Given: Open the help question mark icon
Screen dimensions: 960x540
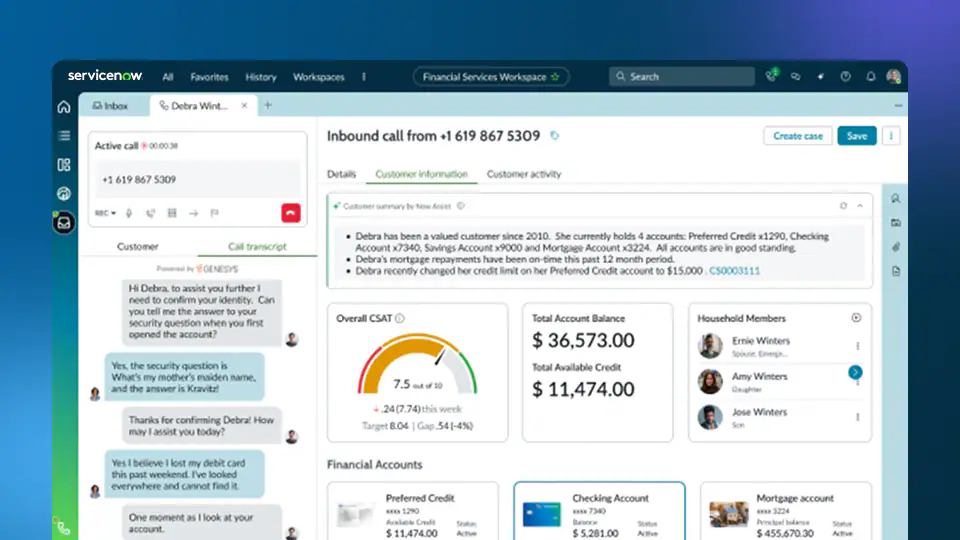Looking at the screenshot, I should tap(846, 77).
